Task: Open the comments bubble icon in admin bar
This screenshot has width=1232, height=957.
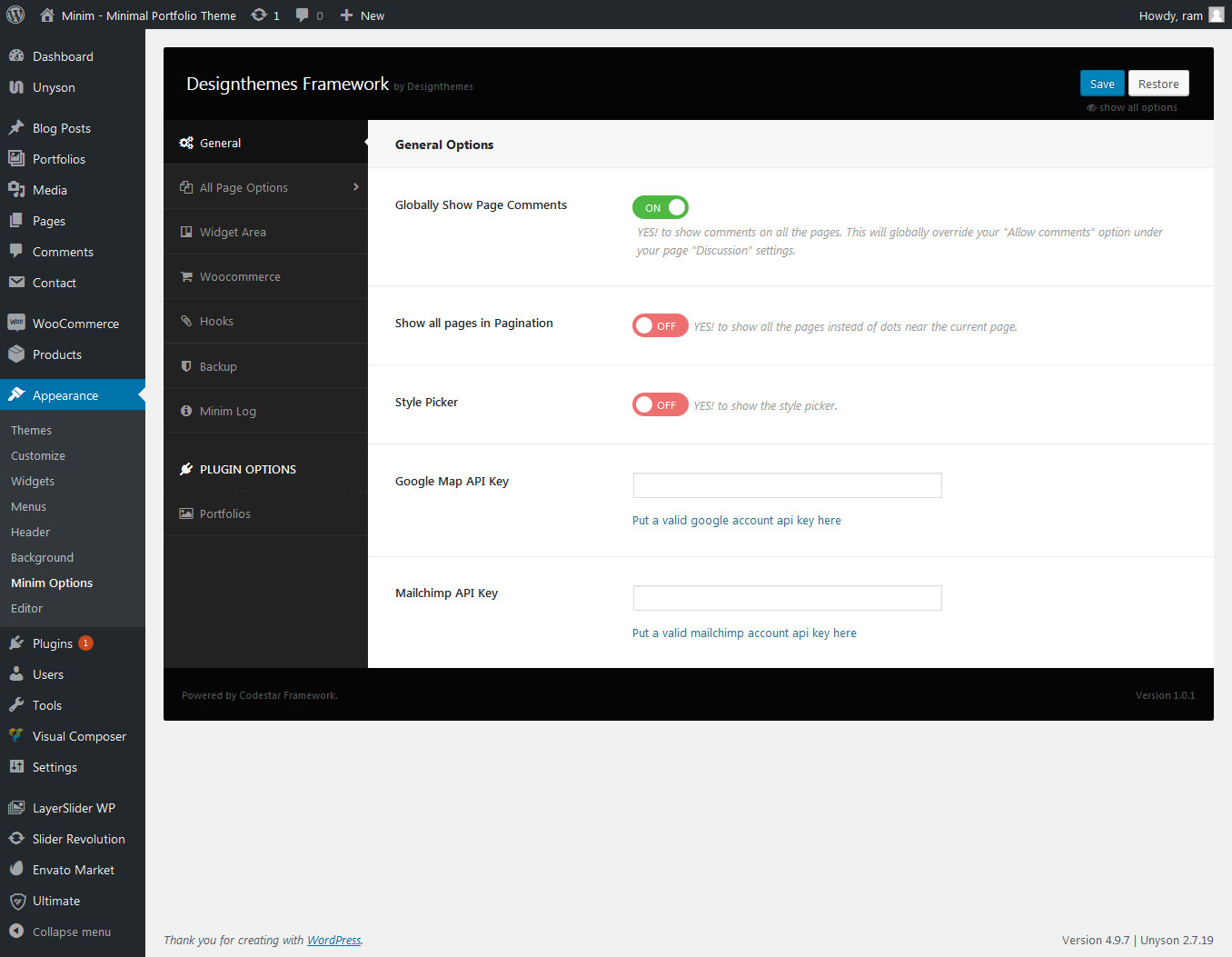Action: coord(303,15)
